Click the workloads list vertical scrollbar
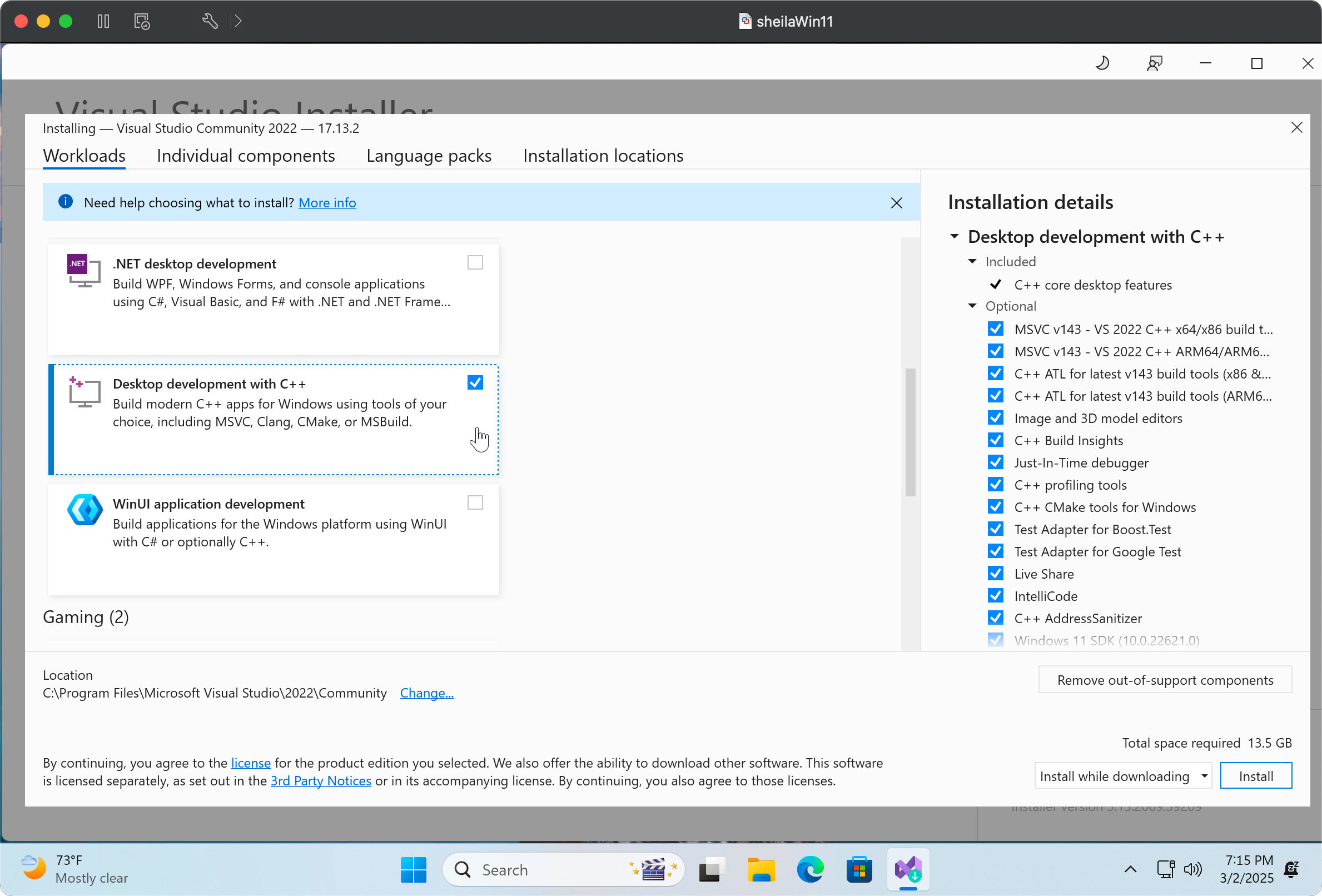 910,432
